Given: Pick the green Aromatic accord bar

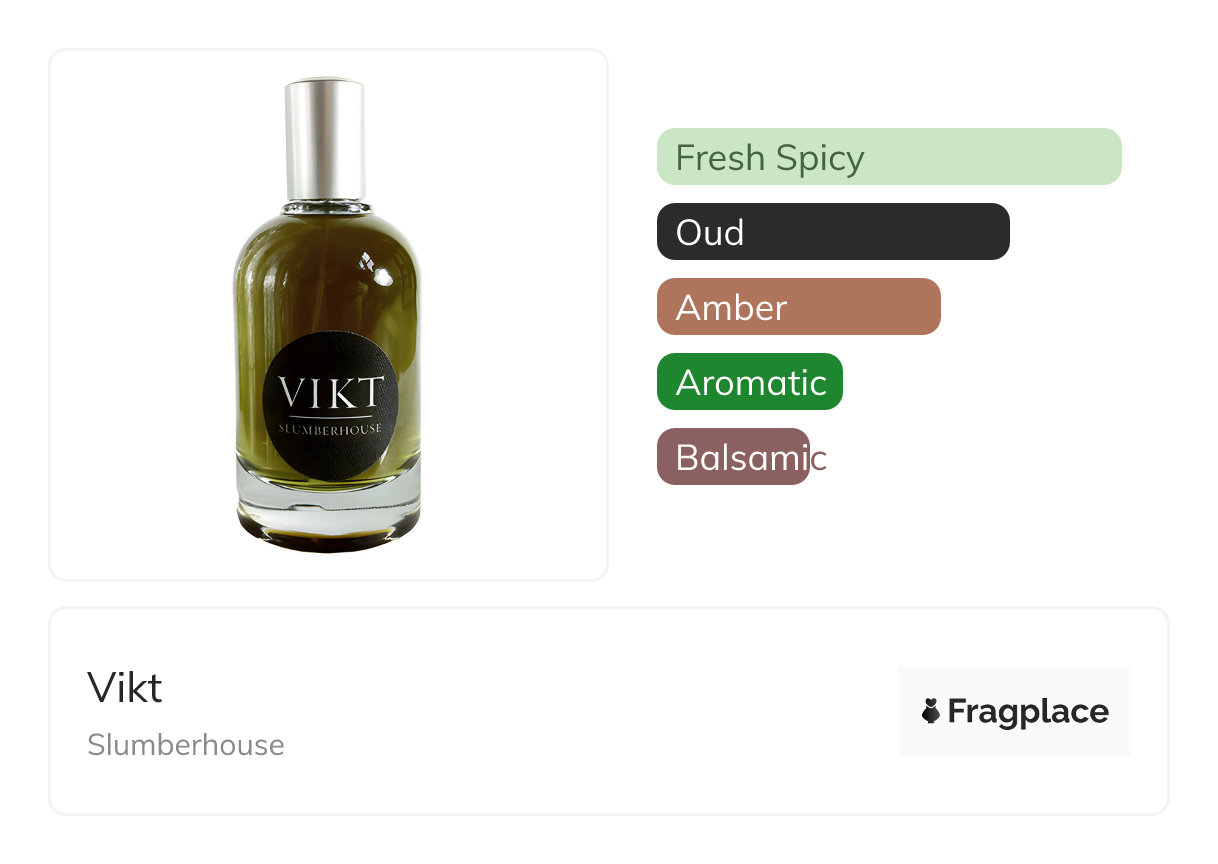Looking at the screenshot, I should [x=750, y=382].
